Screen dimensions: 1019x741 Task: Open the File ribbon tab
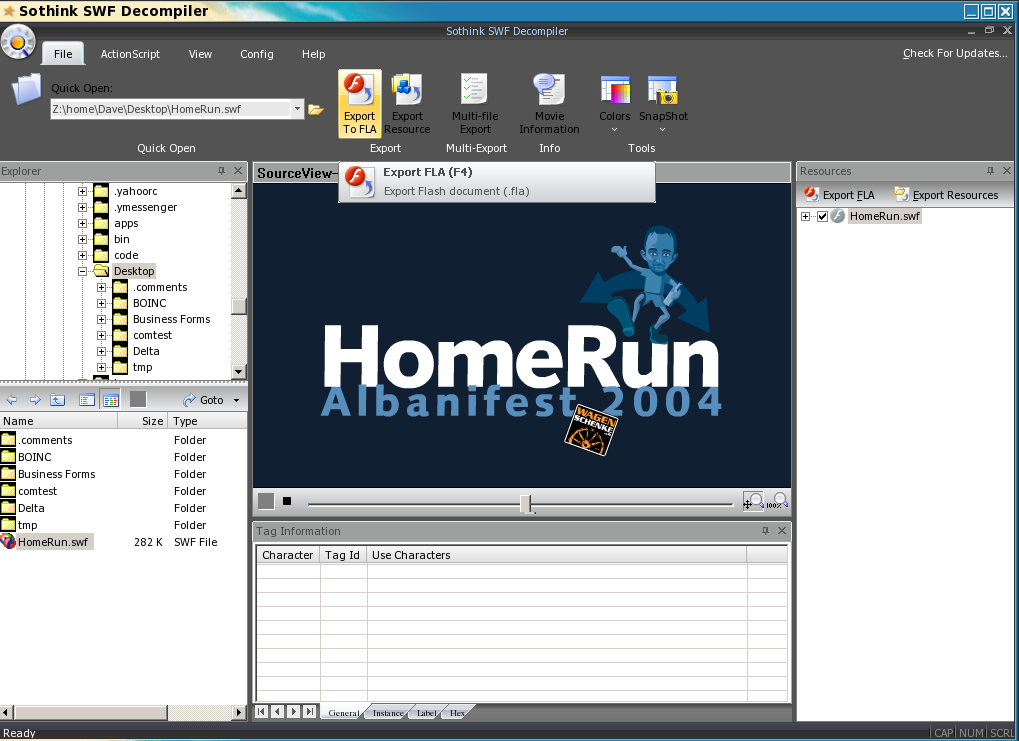click(x=63, y=54)
